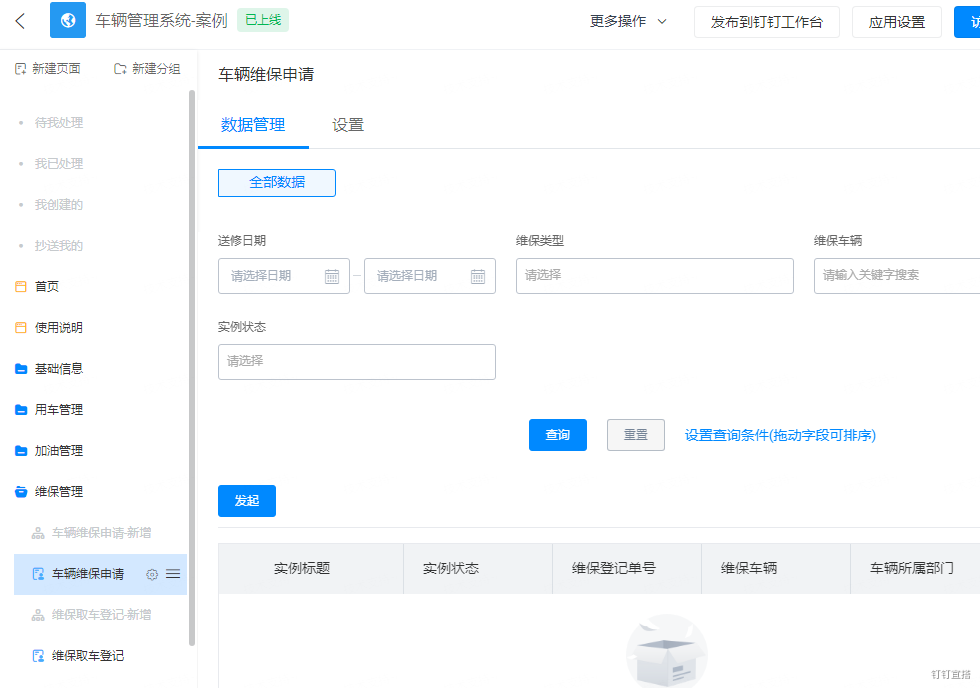Open 抄送我的 in sidebar

coord(59,246)
